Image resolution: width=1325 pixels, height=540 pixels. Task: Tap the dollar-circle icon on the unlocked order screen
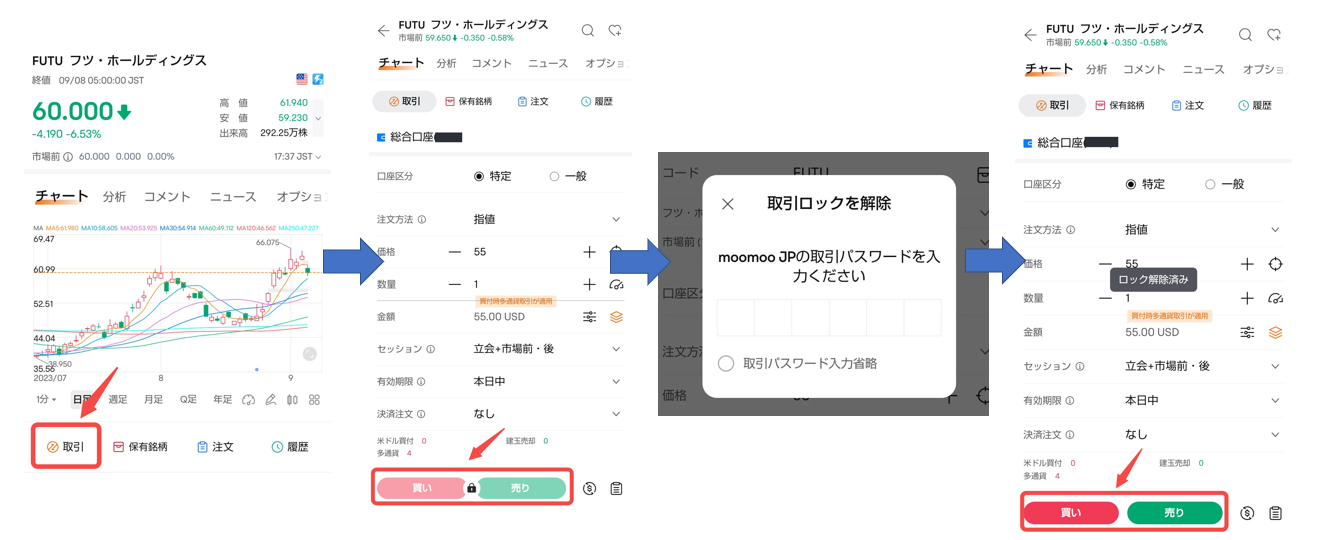click(x=1247, y=513)
